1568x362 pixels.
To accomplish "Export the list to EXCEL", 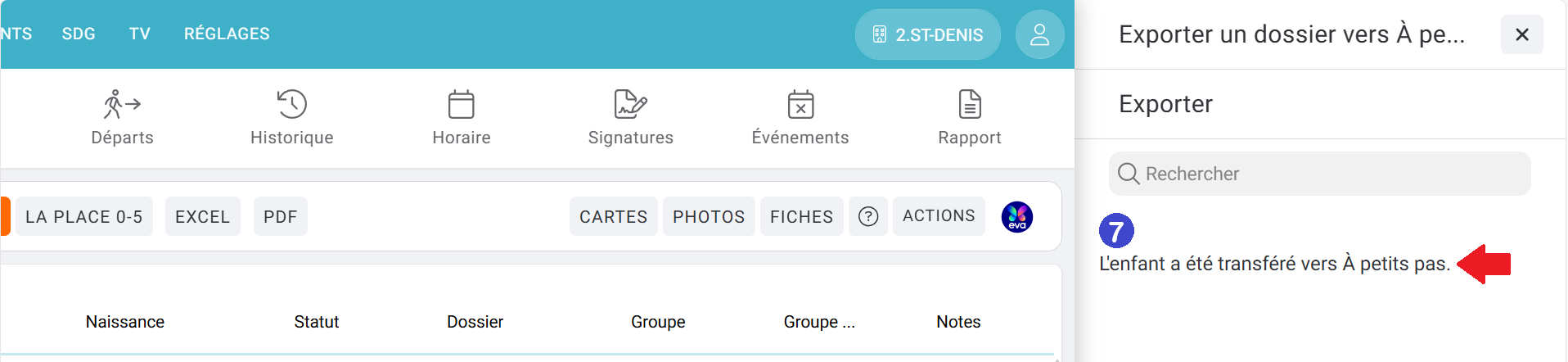I will (203, 216).
